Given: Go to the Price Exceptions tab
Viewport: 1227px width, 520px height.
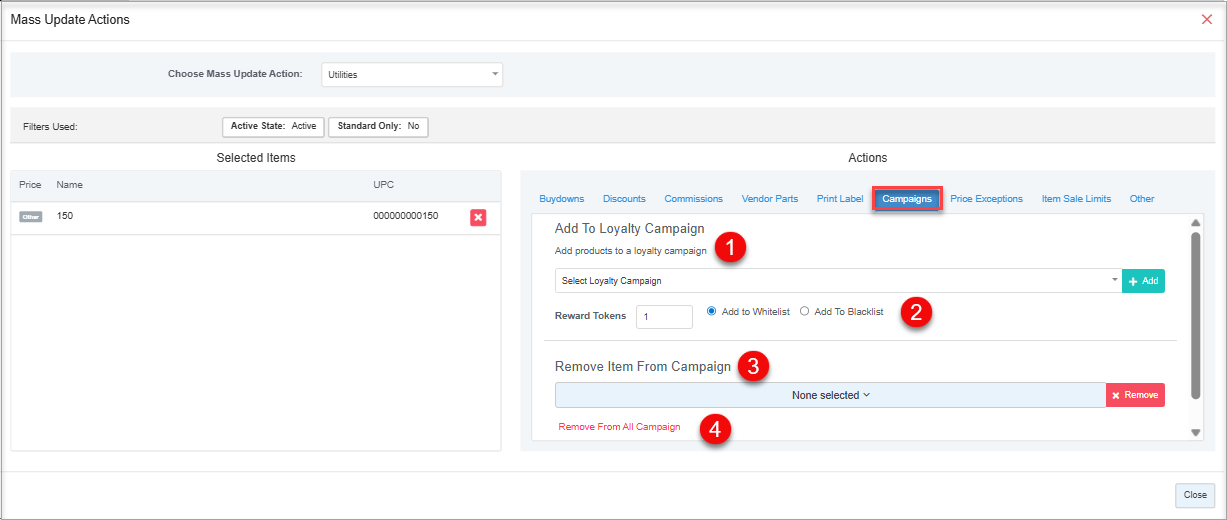Looking at the screenshot, I should [x=986, y=199].
